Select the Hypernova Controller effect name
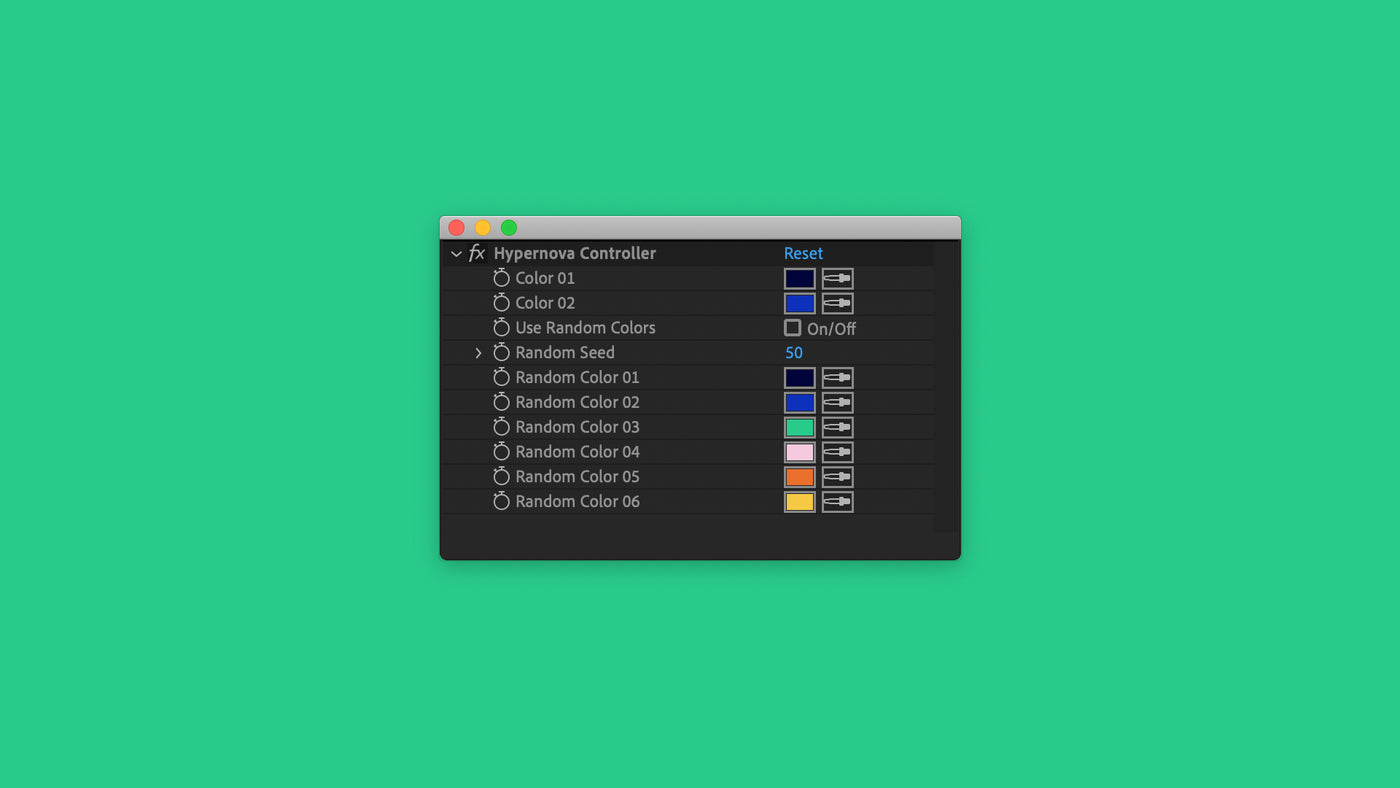The image size is (1400, 788). [575, 253]
